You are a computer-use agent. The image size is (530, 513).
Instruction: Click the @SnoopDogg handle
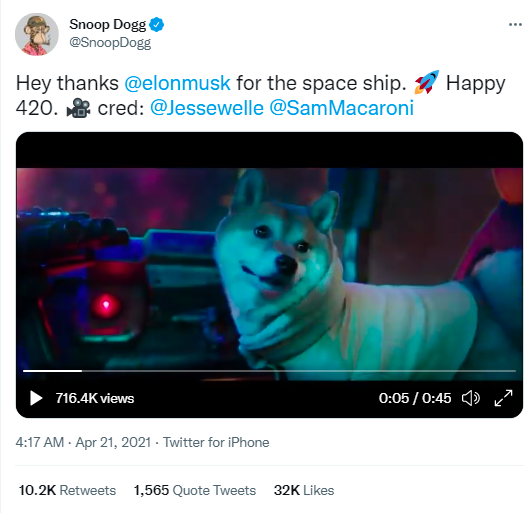[110, 43]
